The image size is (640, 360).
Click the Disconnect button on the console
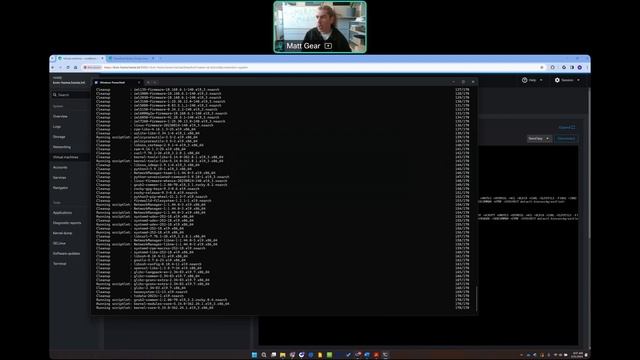coord(566,139)
